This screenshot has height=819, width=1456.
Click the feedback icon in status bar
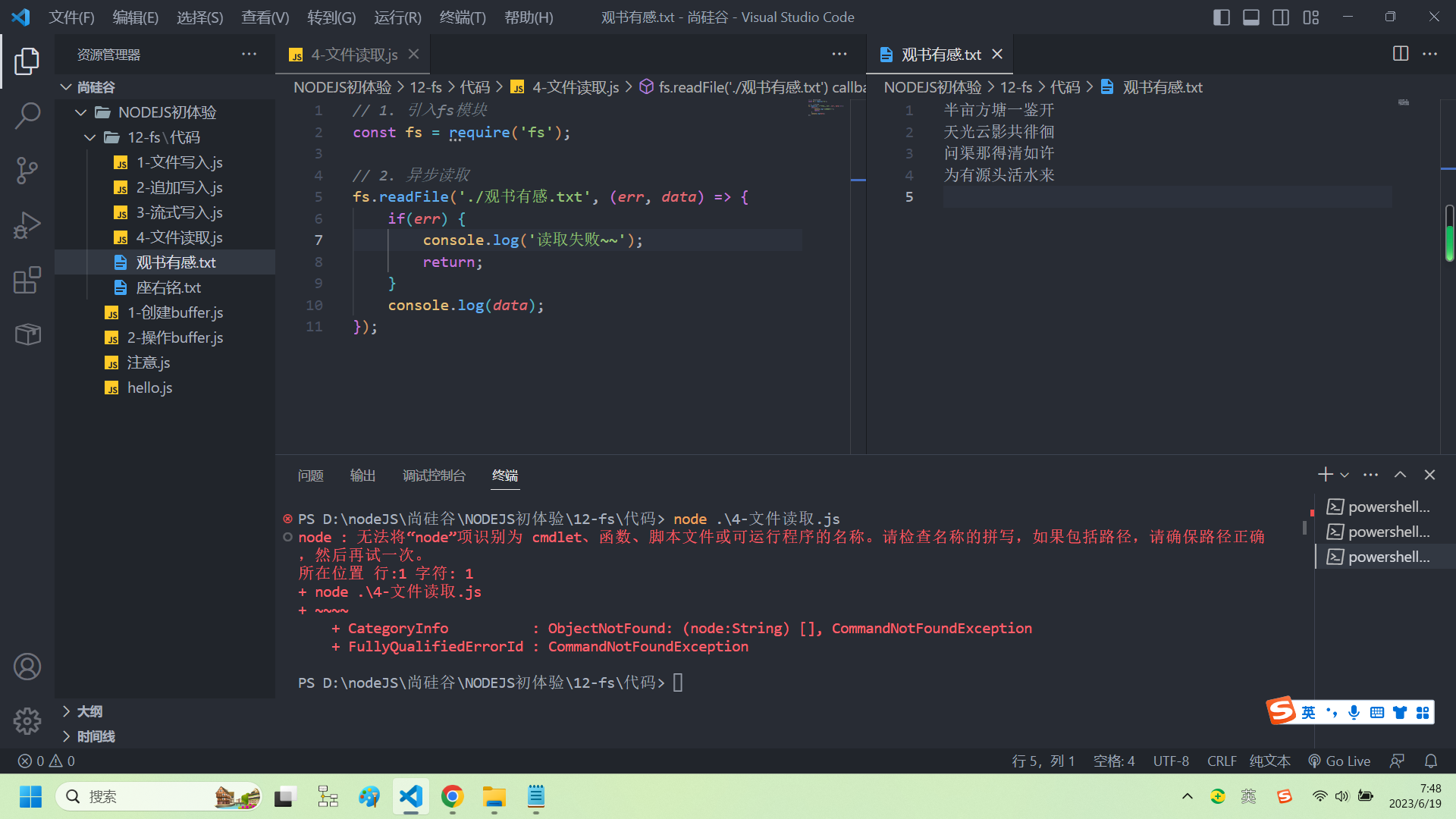click(1397, 761)
